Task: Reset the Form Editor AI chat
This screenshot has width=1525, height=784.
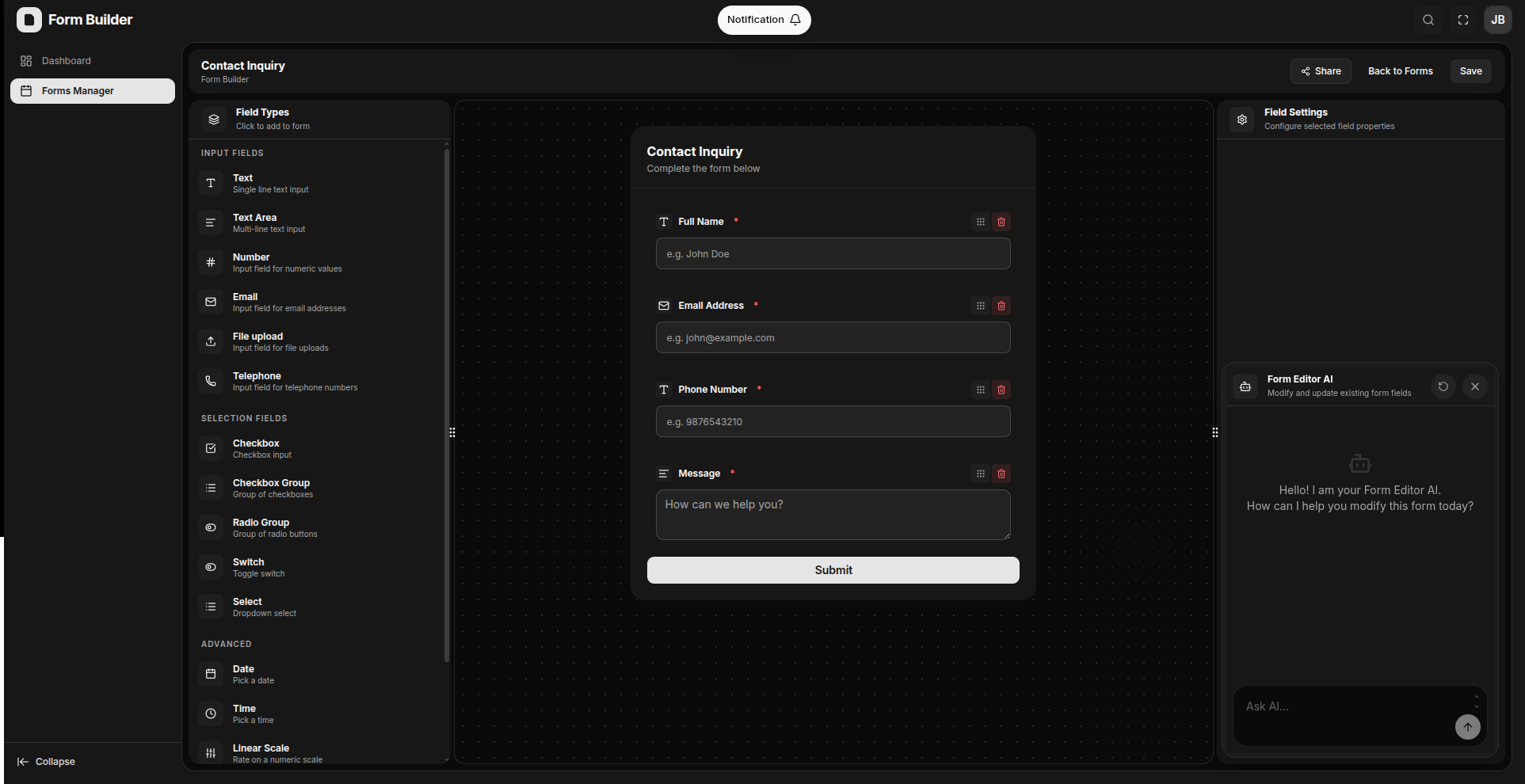Action: (x=1443, y=386)
